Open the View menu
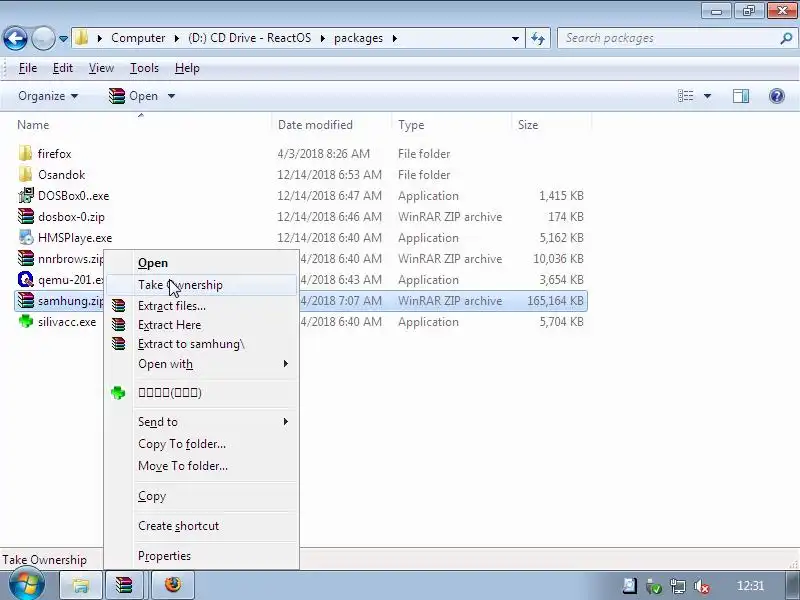Screen dimensions: 800x600 point(101,68)
